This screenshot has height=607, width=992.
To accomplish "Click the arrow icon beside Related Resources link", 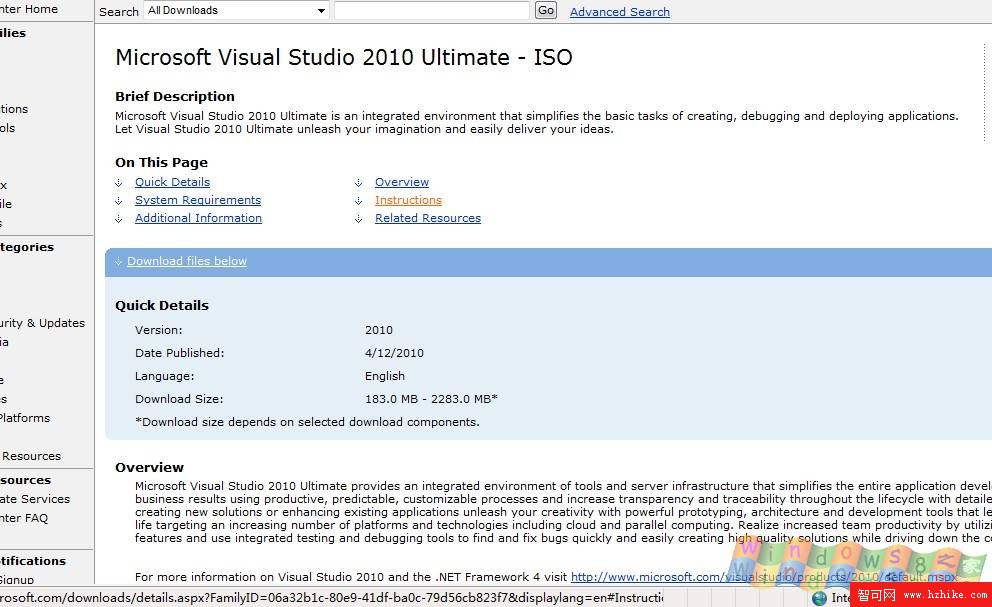I will [359, 218].
